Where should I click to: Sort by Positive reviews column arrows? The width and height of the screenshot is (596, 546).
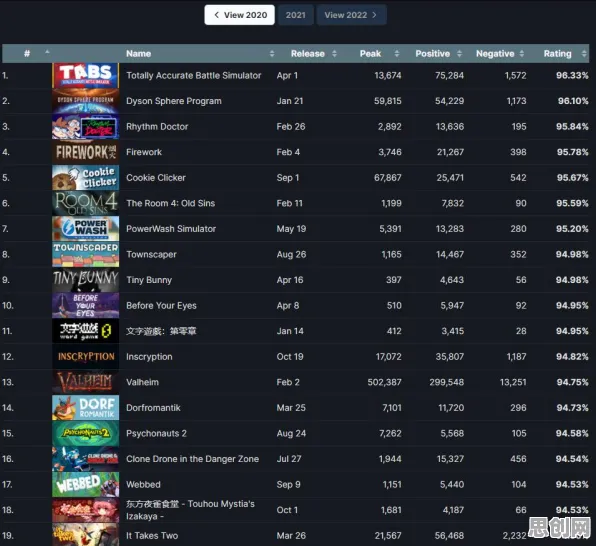click(x=459, y=54)
